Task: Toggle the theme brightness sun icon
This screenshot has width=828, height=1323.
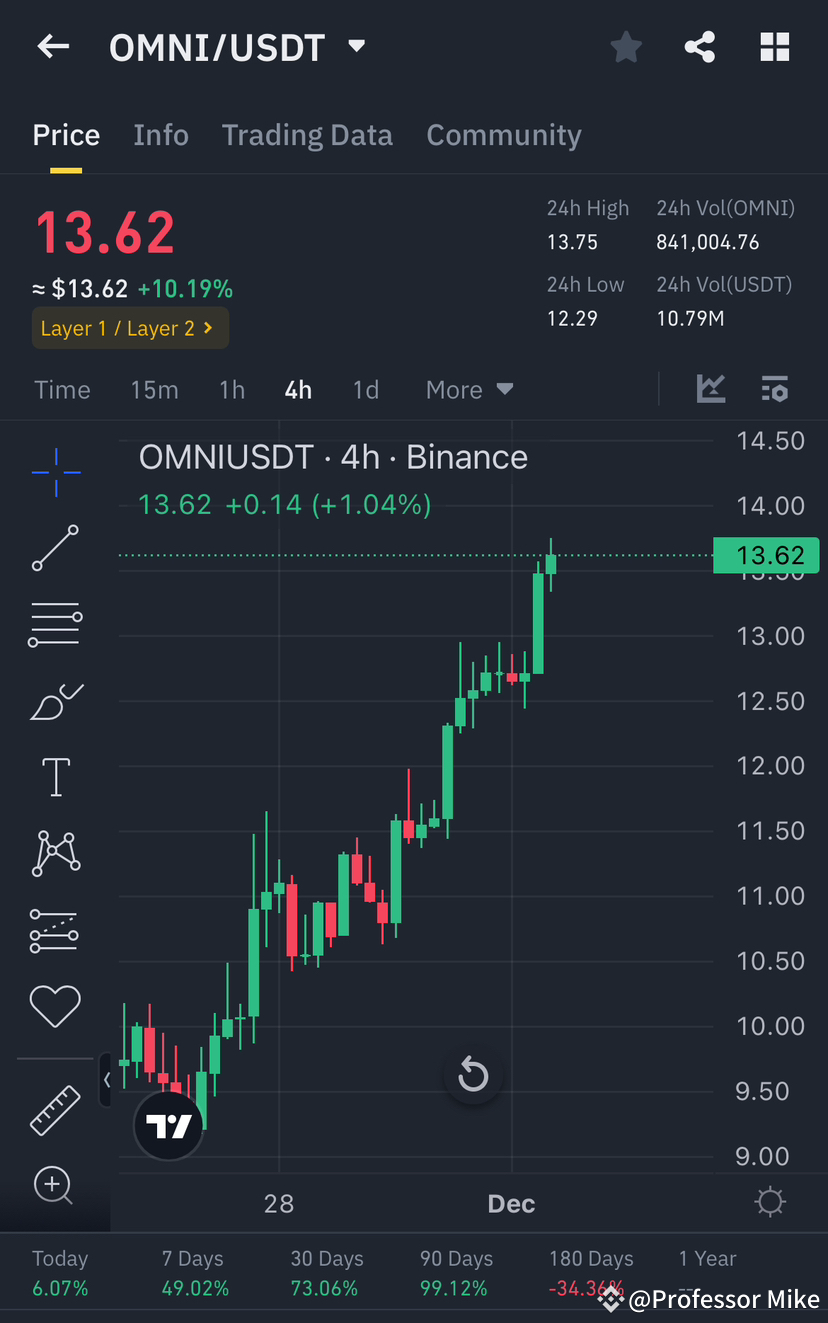Action: [769, 1203]
